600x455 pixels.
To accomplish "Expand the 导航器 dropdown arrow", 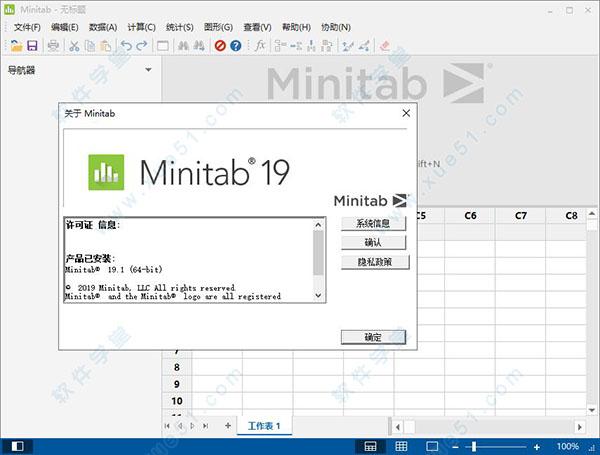I will tap(148, 70).
